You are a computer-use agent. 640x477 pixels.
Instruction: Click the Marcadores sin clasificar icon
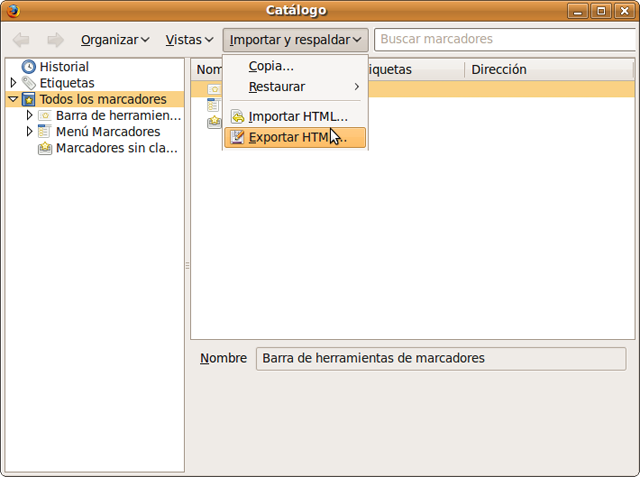[45, 148]
